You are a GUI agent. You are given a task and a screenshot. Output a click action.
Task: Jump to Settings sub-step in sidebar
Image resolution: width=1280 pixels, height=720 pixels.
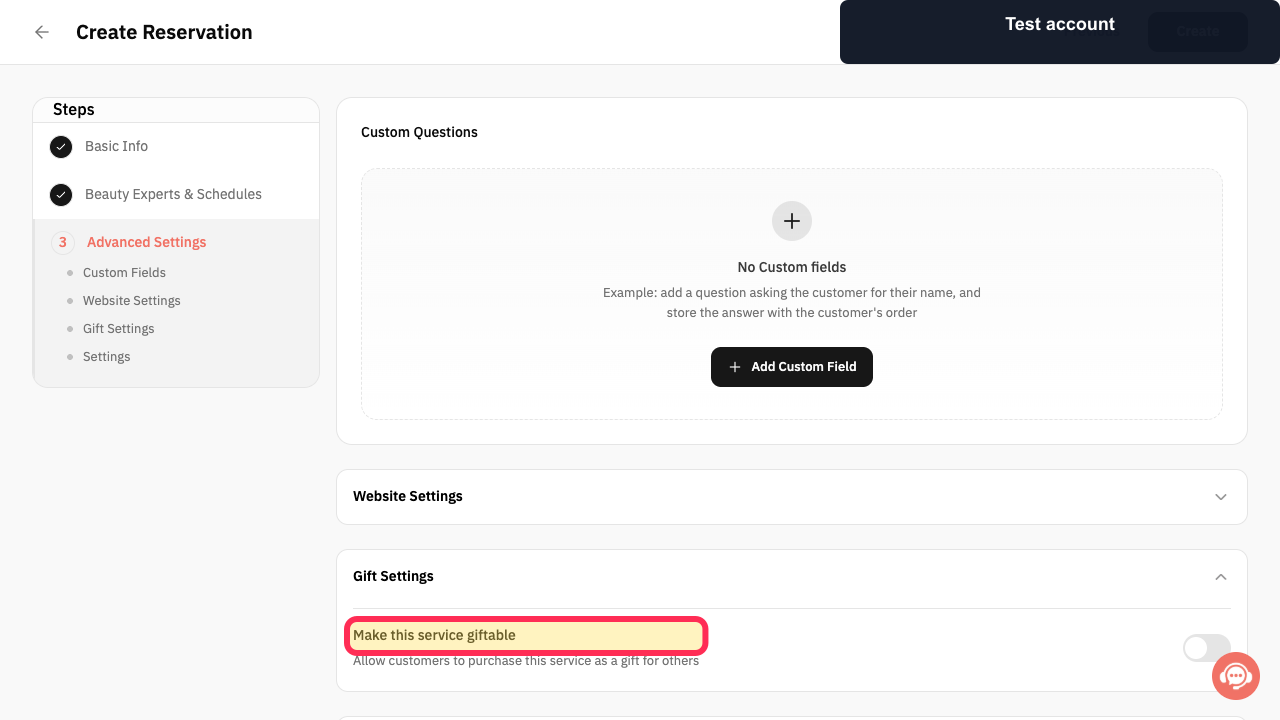click(107, 356)
